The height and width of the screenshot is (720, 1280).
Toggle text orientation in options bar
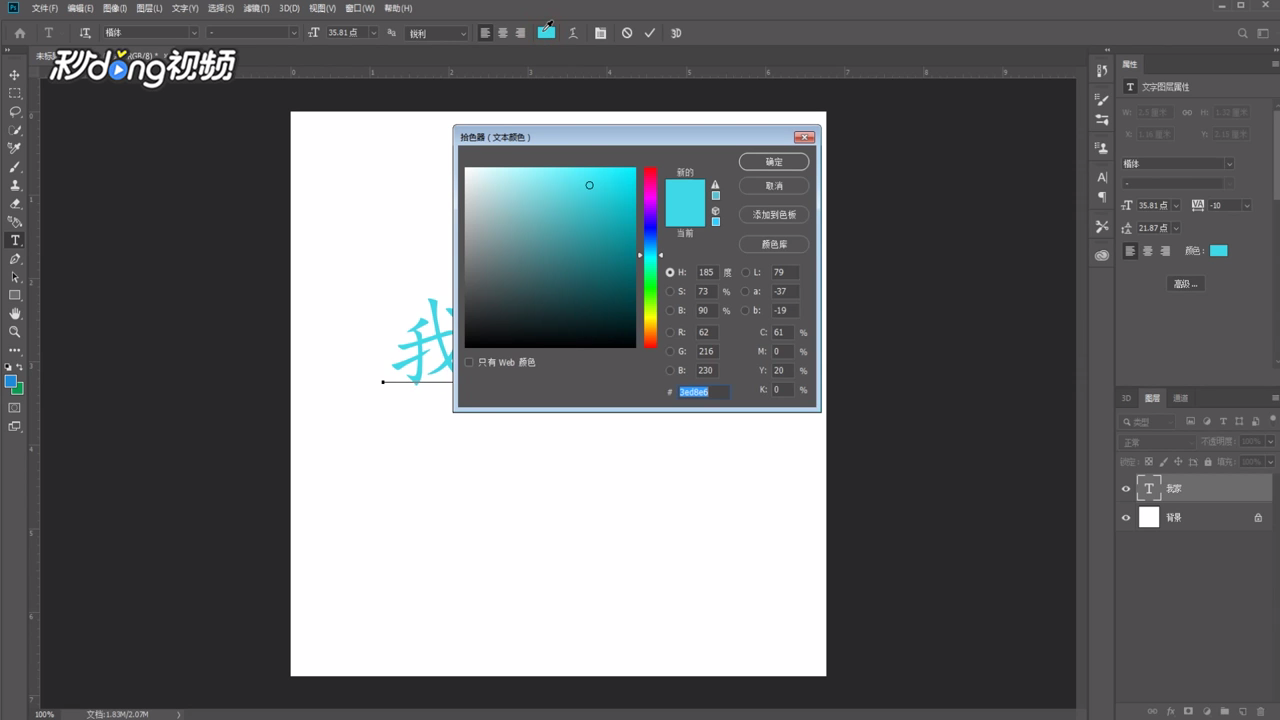(x=85, y=33)
